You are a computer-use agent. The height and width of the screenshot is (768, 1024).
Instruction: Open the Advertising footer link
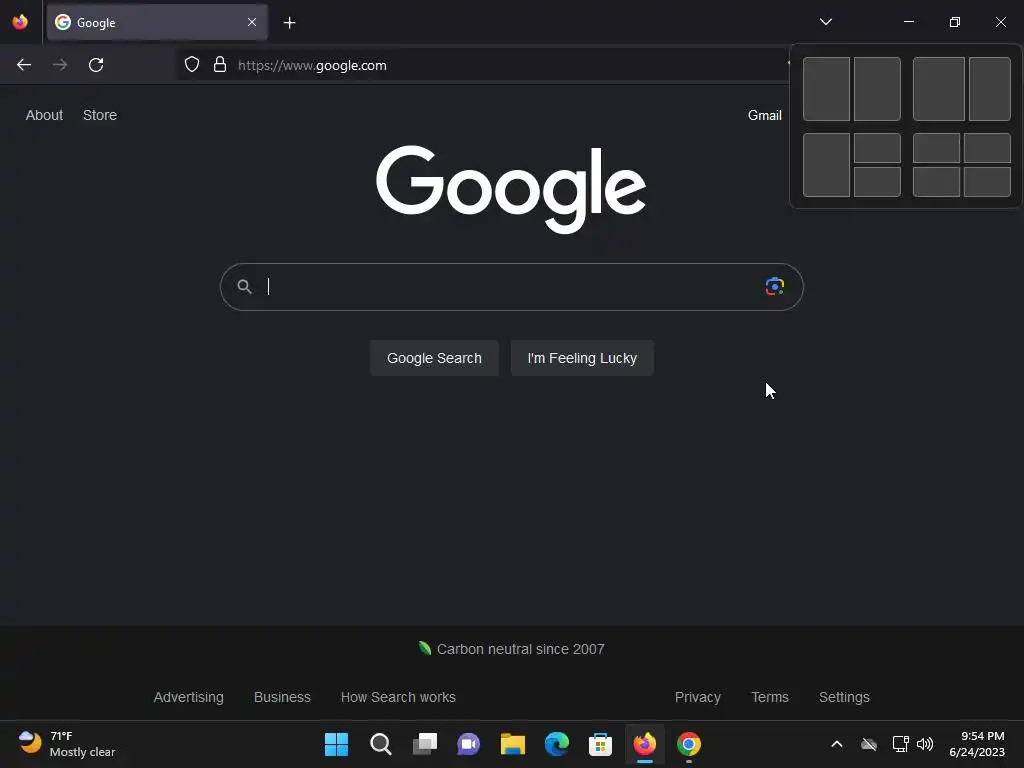point(189,697)
